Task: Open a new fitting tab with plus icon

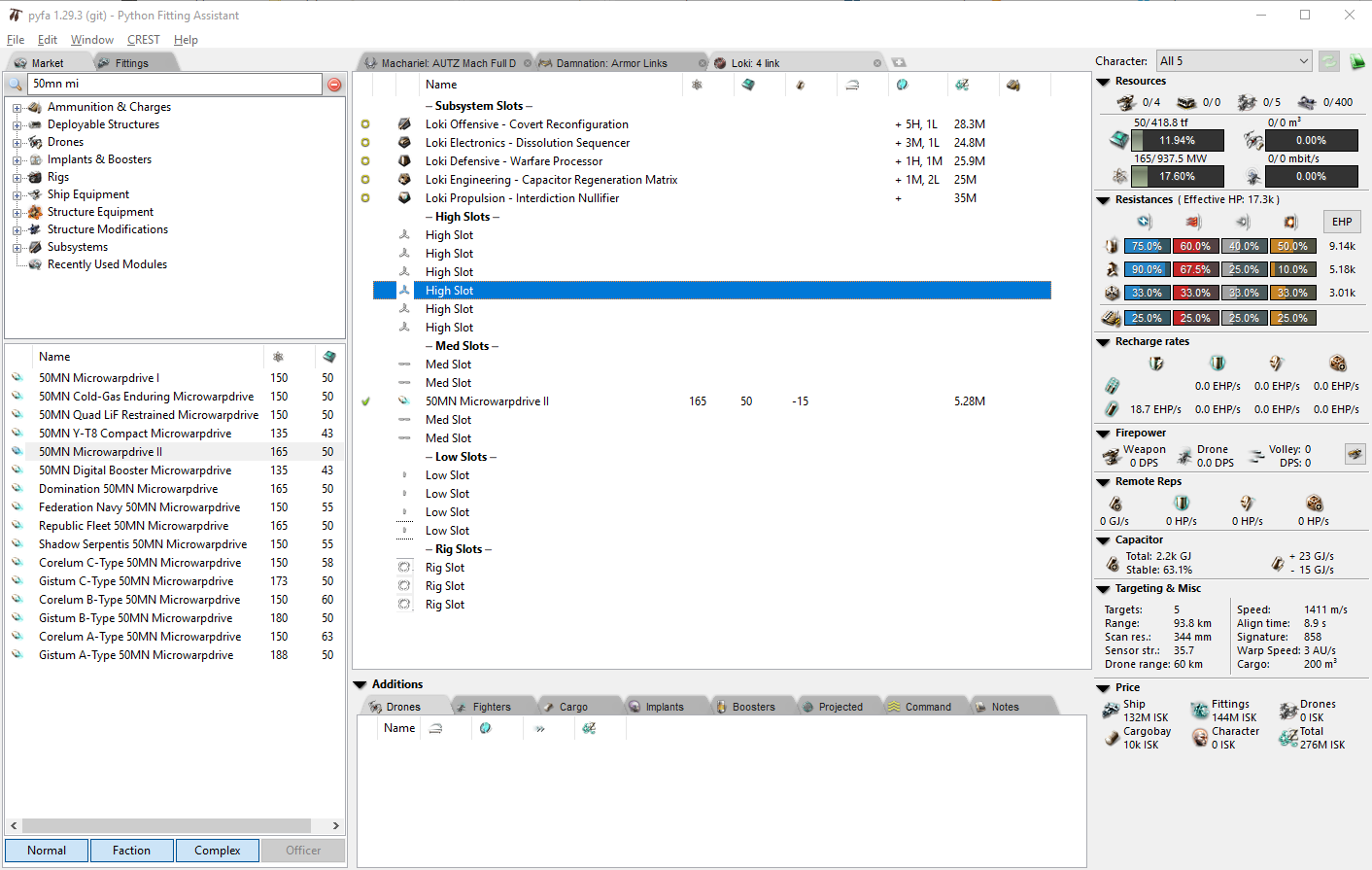Action: coord(899,63)
